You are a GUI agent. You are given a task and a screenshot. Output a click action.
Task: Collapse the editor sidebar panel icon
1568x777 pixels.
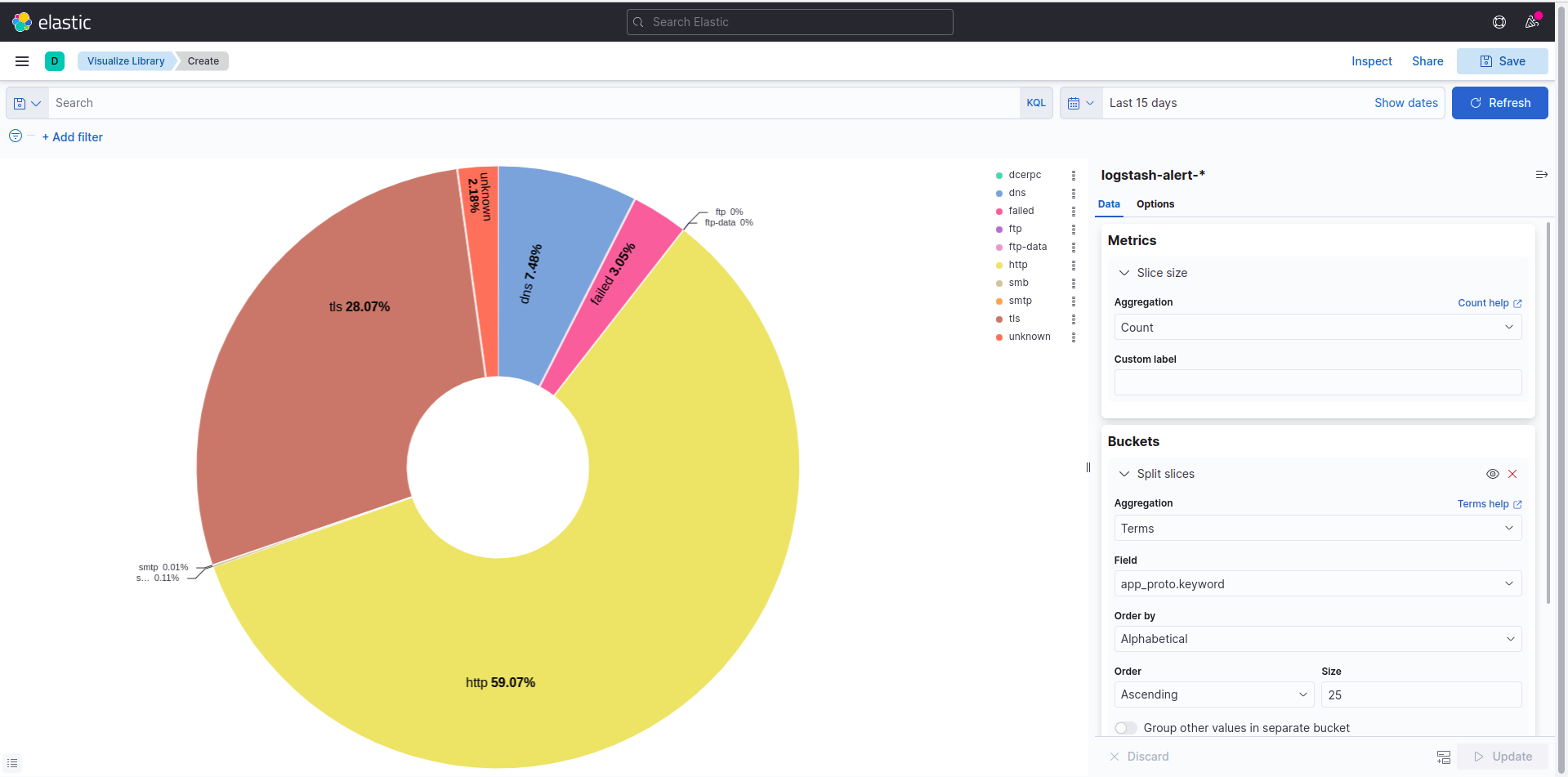pyautogui.click(x=1541, y=175)
